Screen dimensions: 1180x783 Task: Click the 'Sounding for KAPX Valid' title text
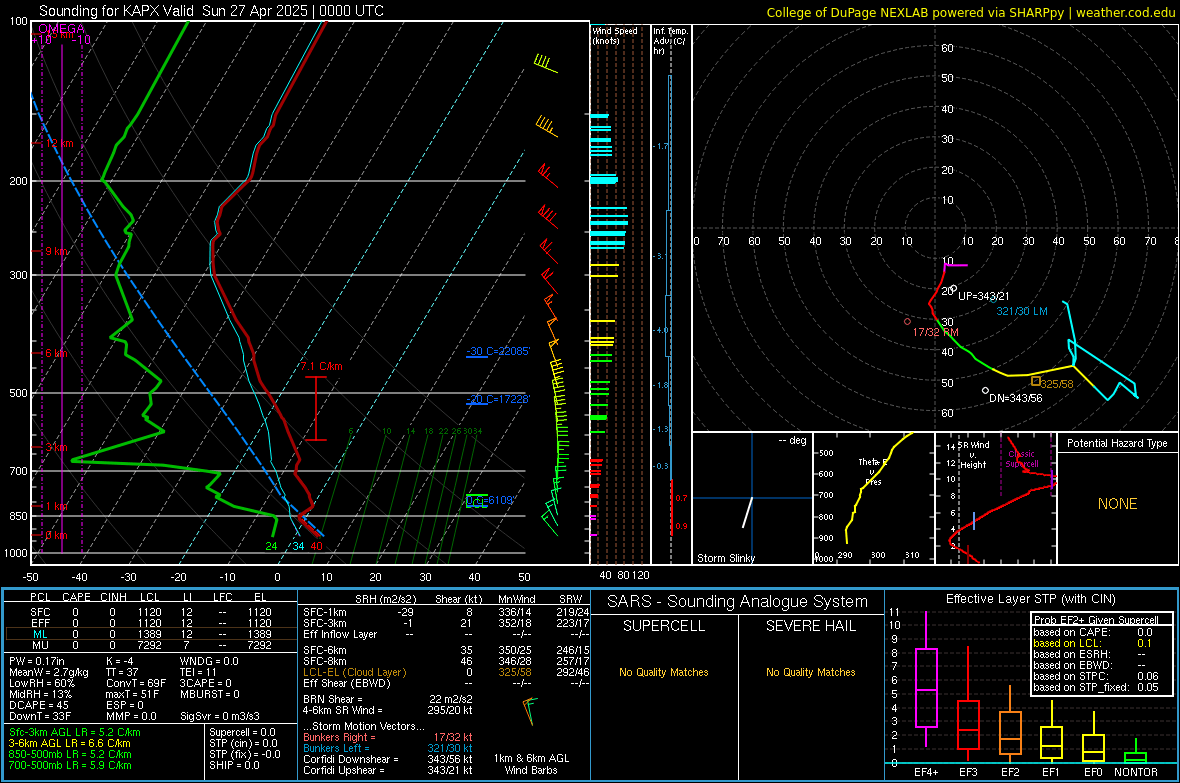pos(116,11)
